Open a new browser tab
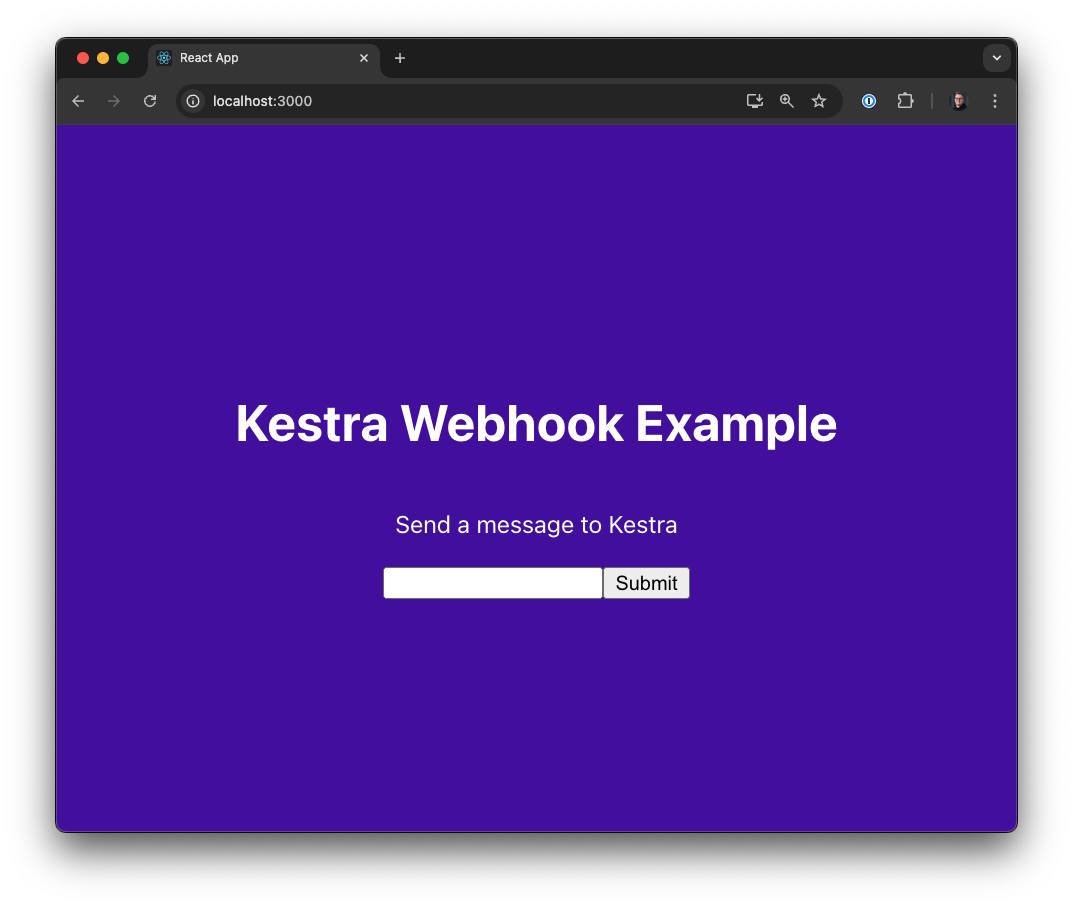Viewport: 1073px width, 906px height. 400,58
